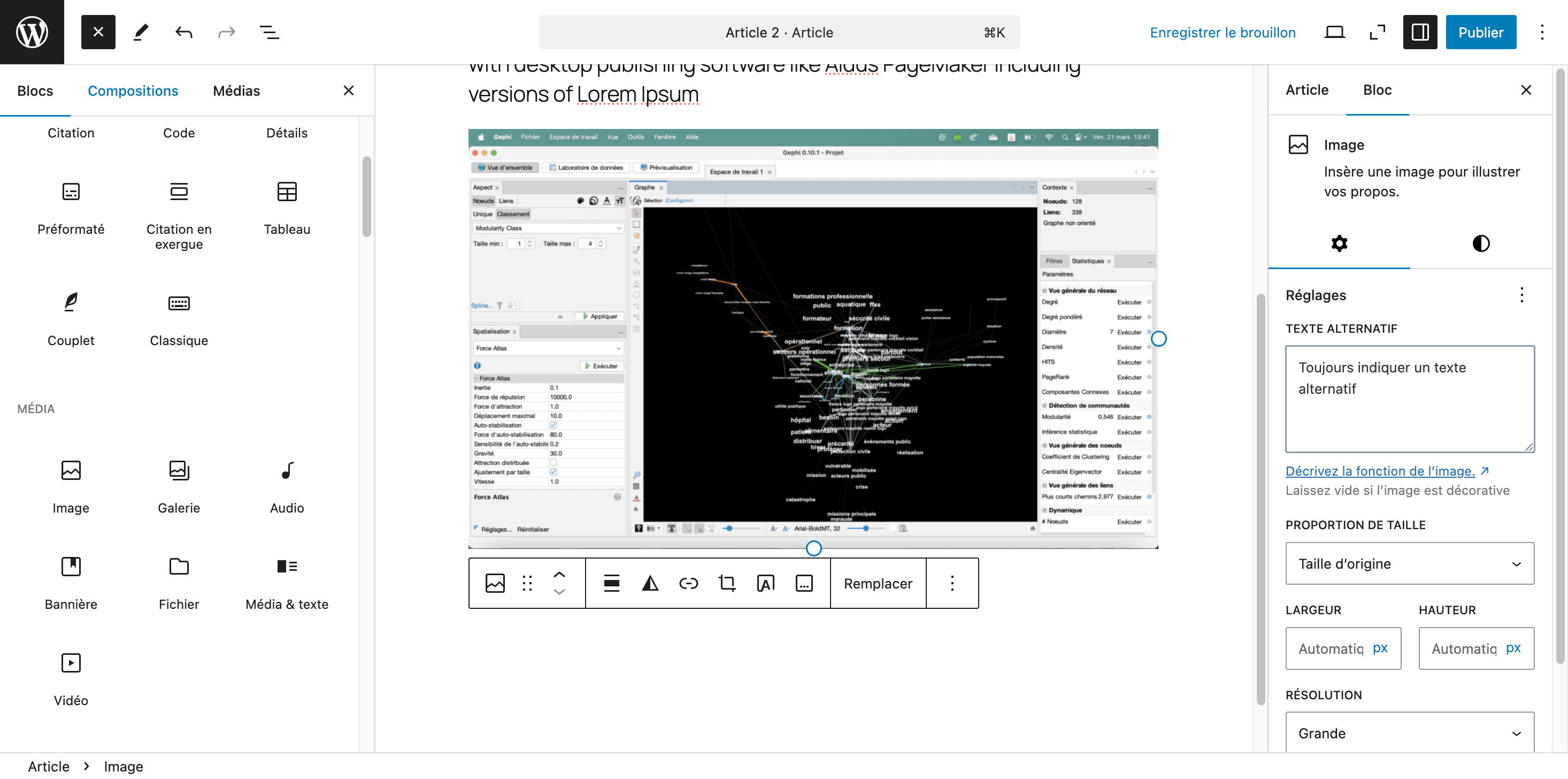Switch to the Médias tab
Screen dimensions: 1568x779
click(x=236, y=91)
